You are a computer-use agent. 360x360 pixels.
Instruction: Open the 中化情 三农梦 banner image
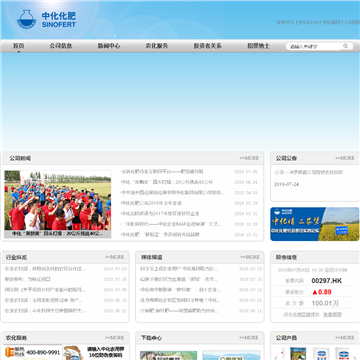point(315,224)
